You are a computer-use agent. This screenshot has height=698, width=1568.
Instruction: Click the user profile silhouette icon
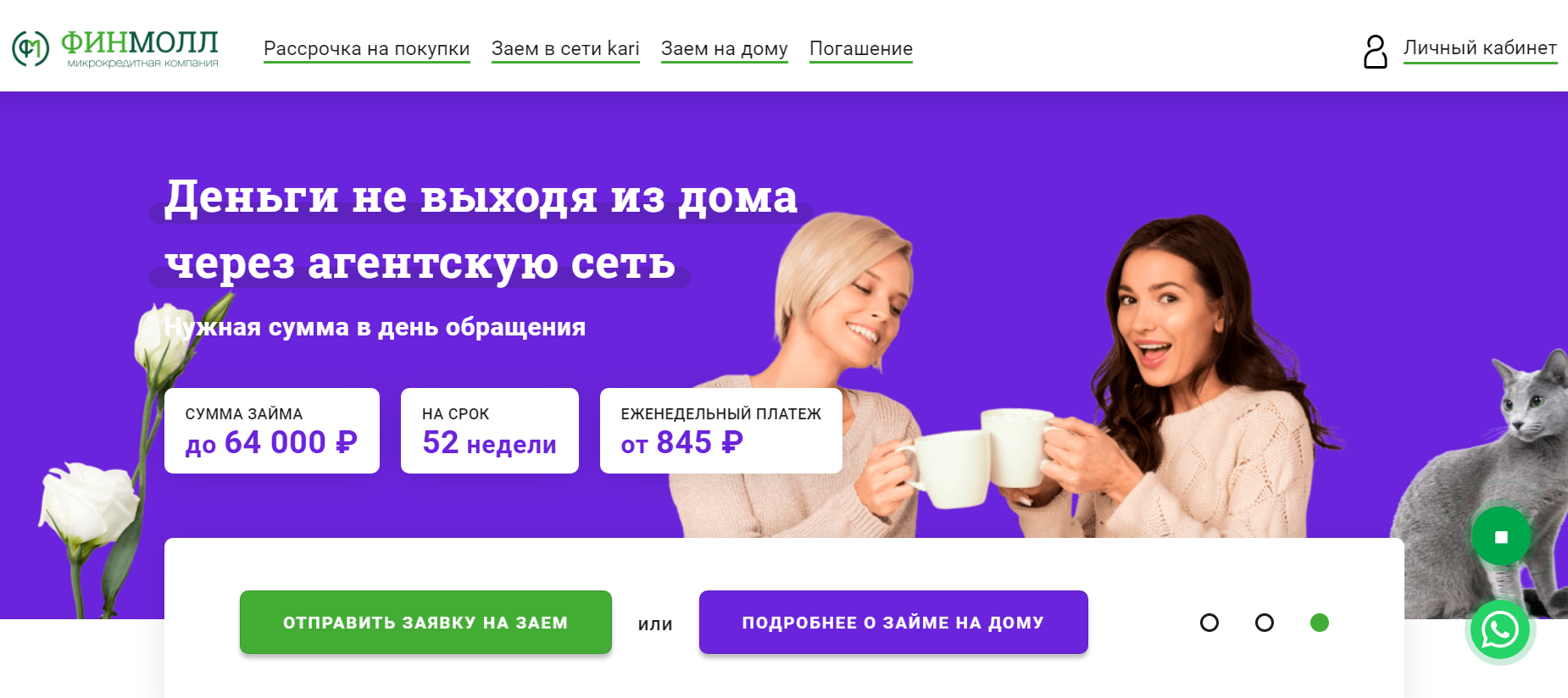[x=1375, y=51]
